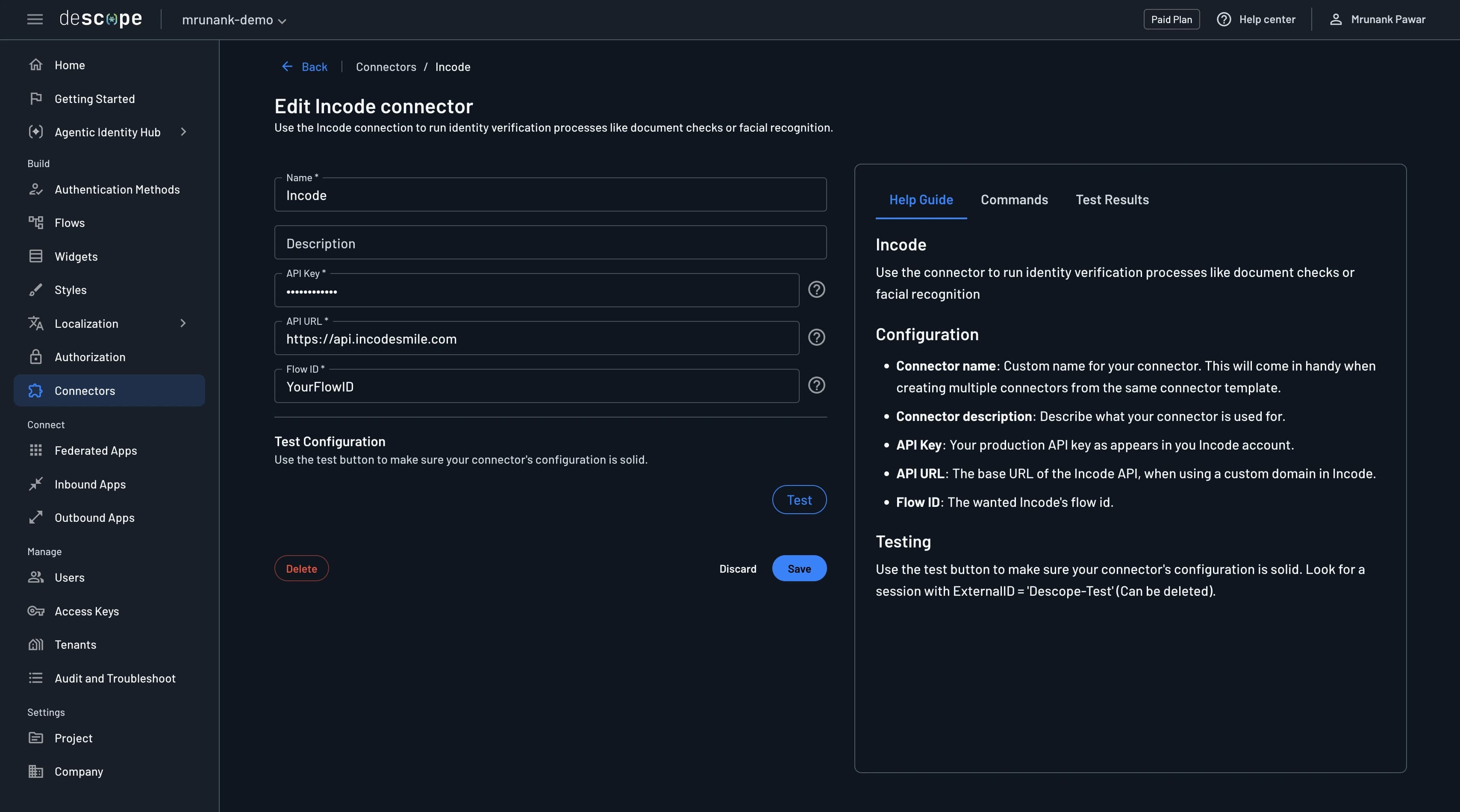This screenshot has height=812, width=1460.
Task: Open Federated Apps under Connect
Action: pyautogui.click(x=96, y=450)
